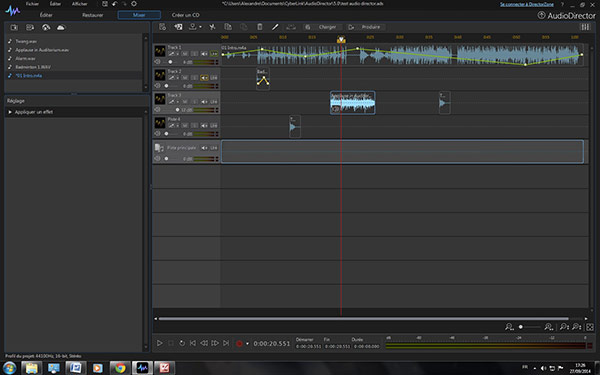
Task: Adjust the timeline zoom slider knob
Action: [x=520, y=327]
